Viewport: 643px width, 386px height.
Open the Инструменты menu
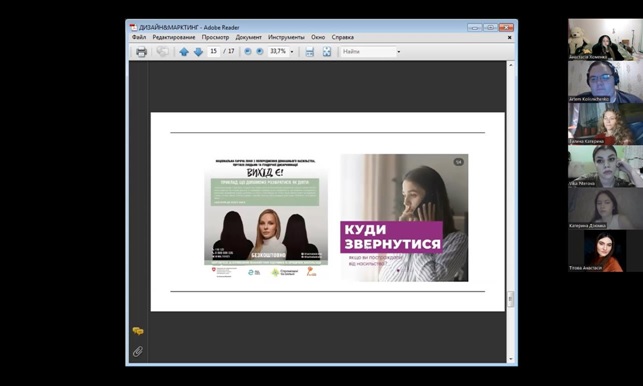click(286, 37)
